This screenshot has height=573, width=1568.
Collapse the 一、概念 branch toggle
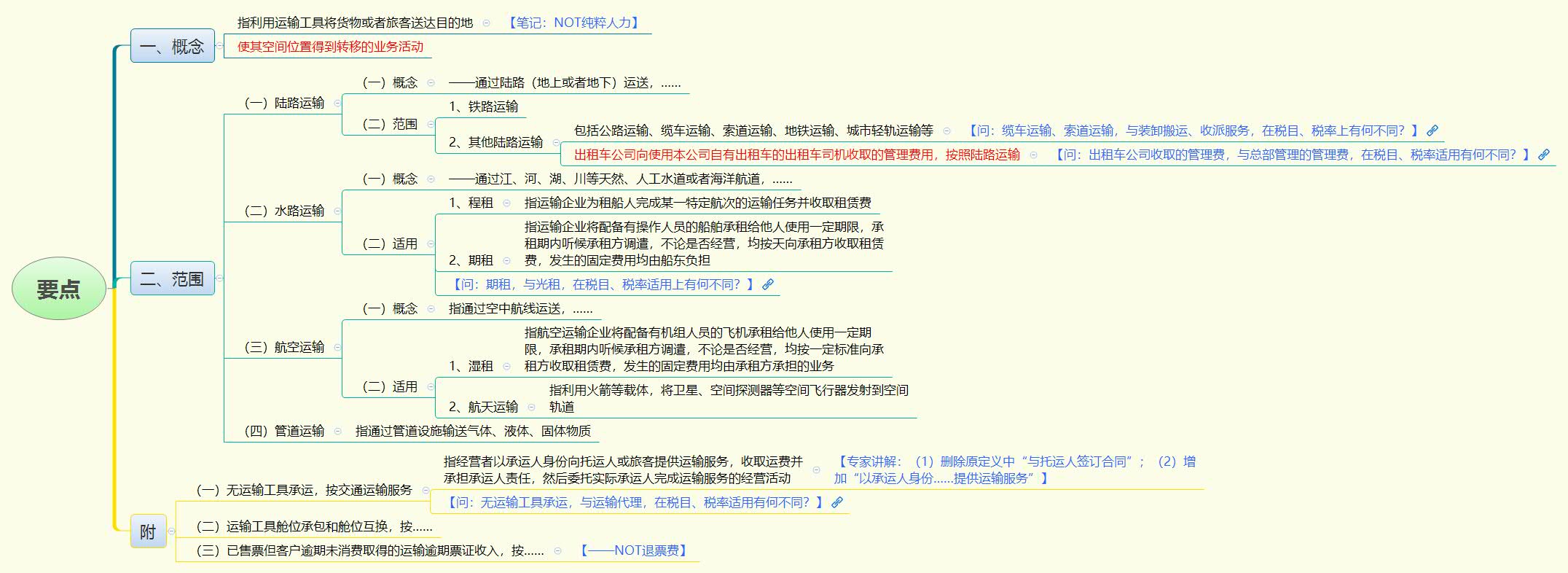(219, 46)
